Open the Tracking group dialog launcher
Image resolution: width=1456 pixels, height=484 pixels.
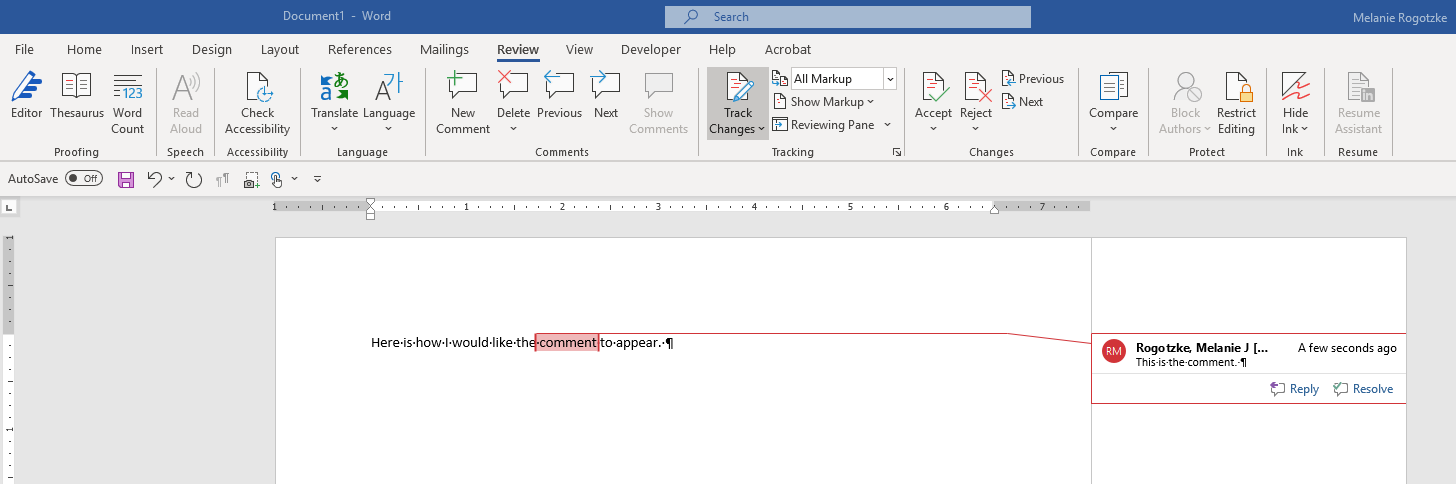tap(897, 152)
